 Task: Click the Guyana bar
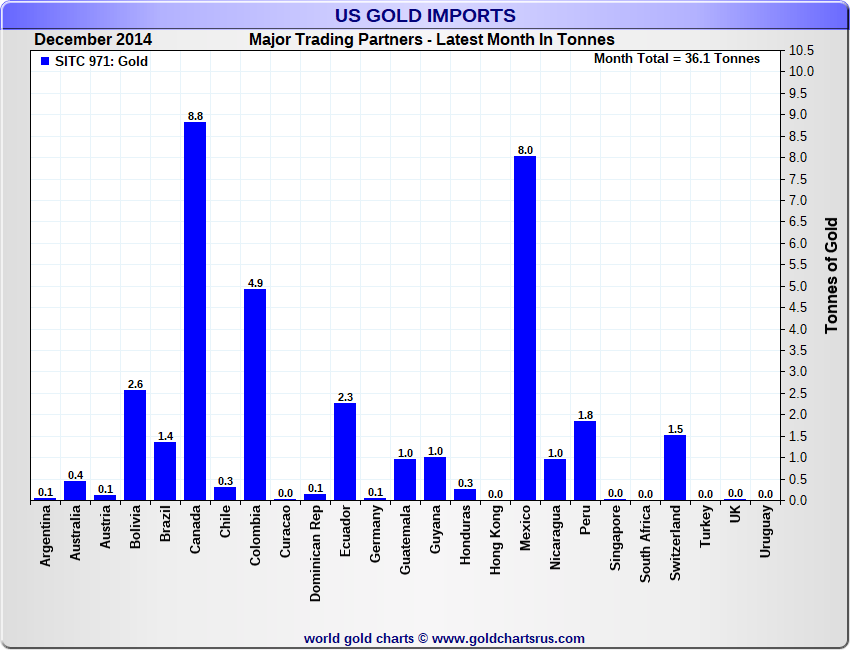435,479
